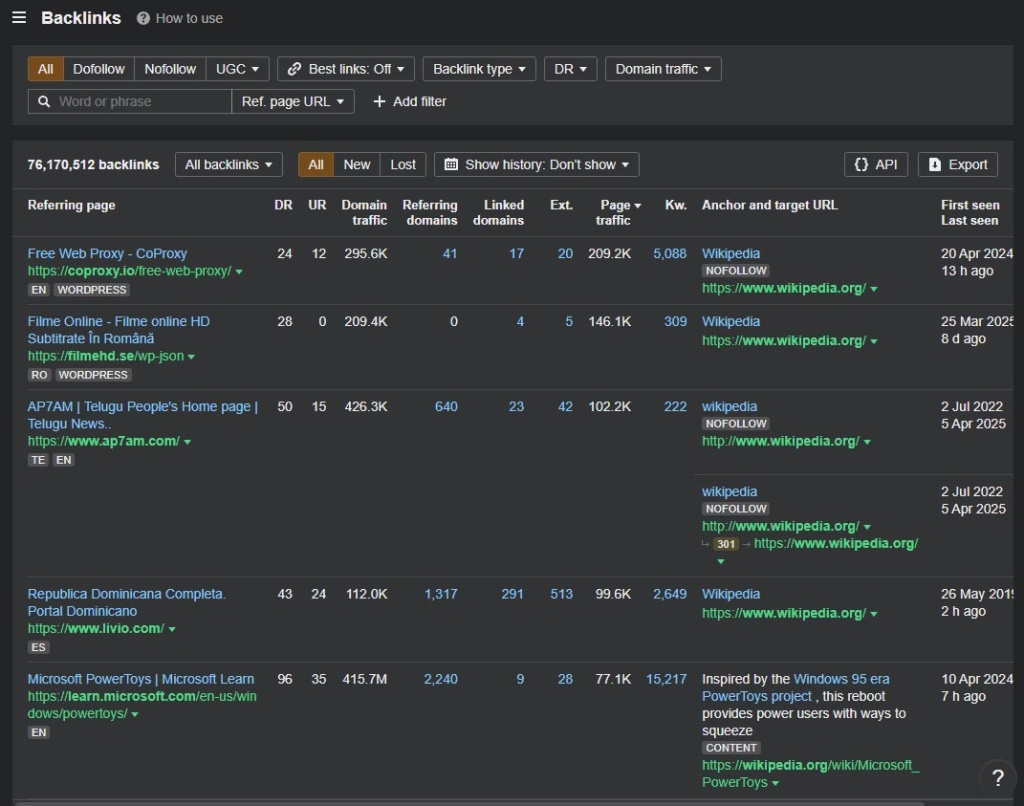The height and width of the screenshot is (806, 1024).
Task: Open Microsoft PowerToys | Microsoft Learn link
Action: (x=140, y=679)
